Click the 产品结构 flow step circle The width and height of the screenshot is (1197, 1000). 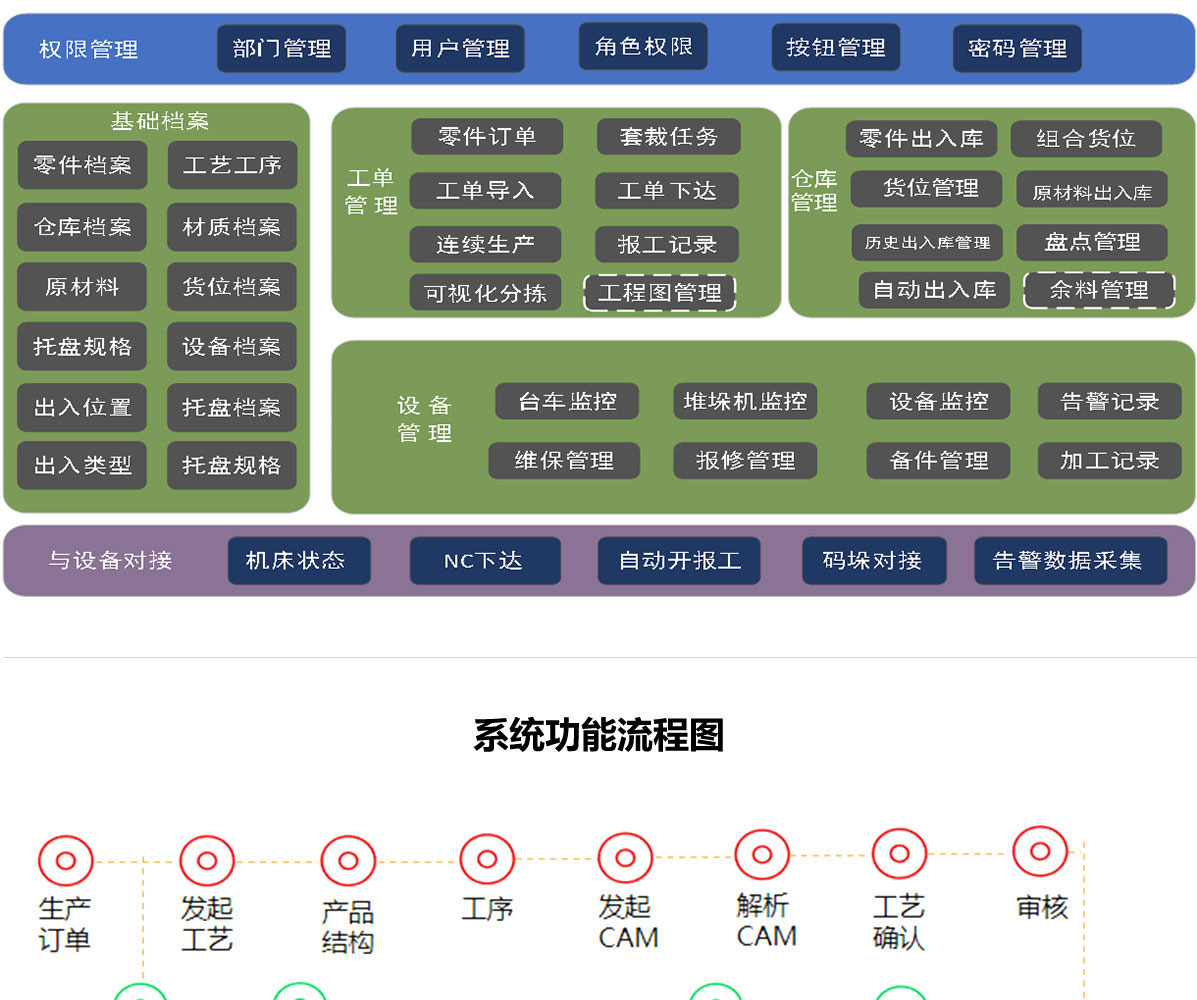click(x=348, y=860)
